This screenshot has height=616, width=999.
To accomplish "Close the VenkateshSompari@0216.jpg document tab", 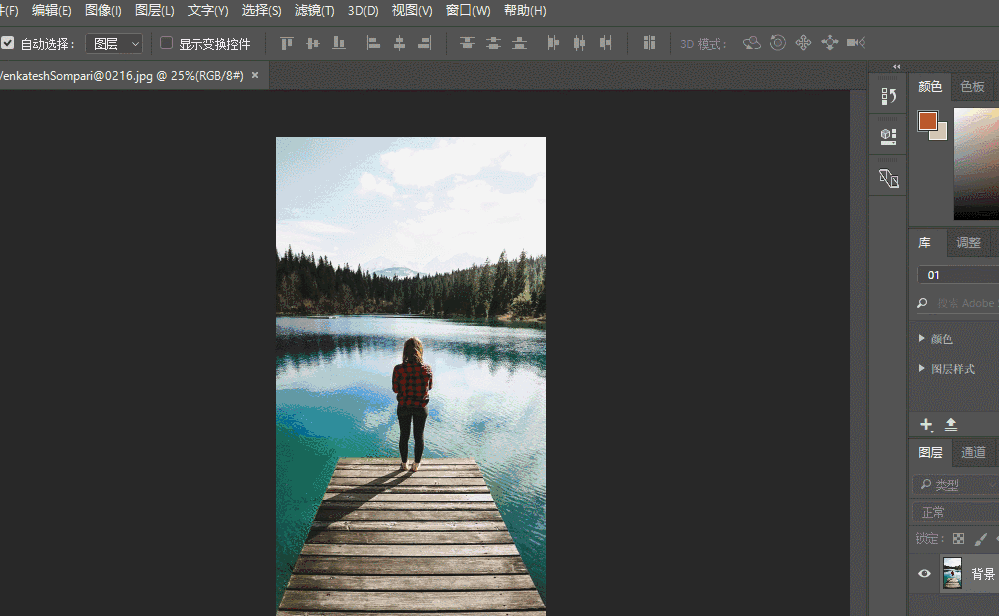I will click(x=255, y=75).
